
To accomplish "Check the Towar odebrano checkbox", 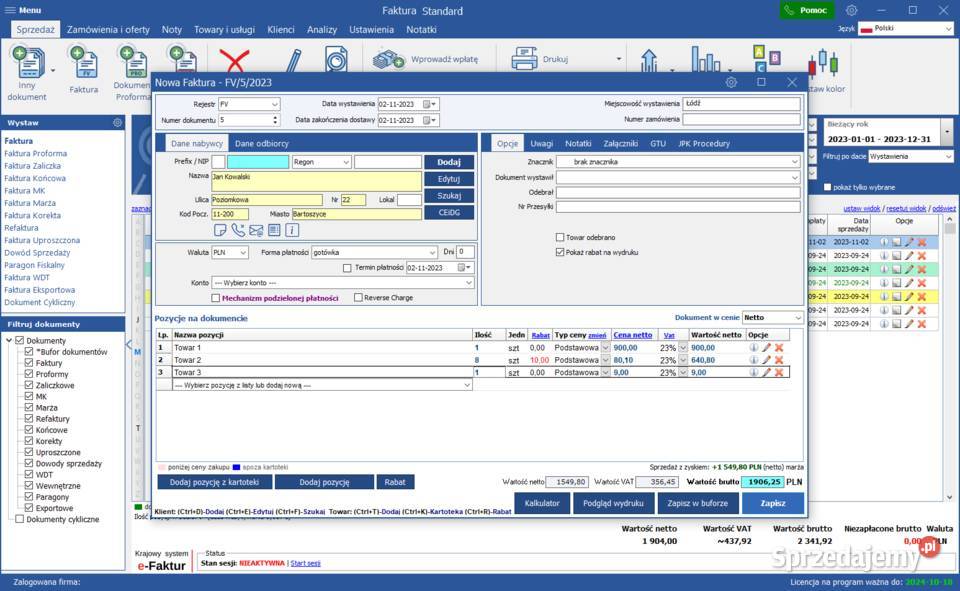I will pyautogui.click(x=560, y=237).
